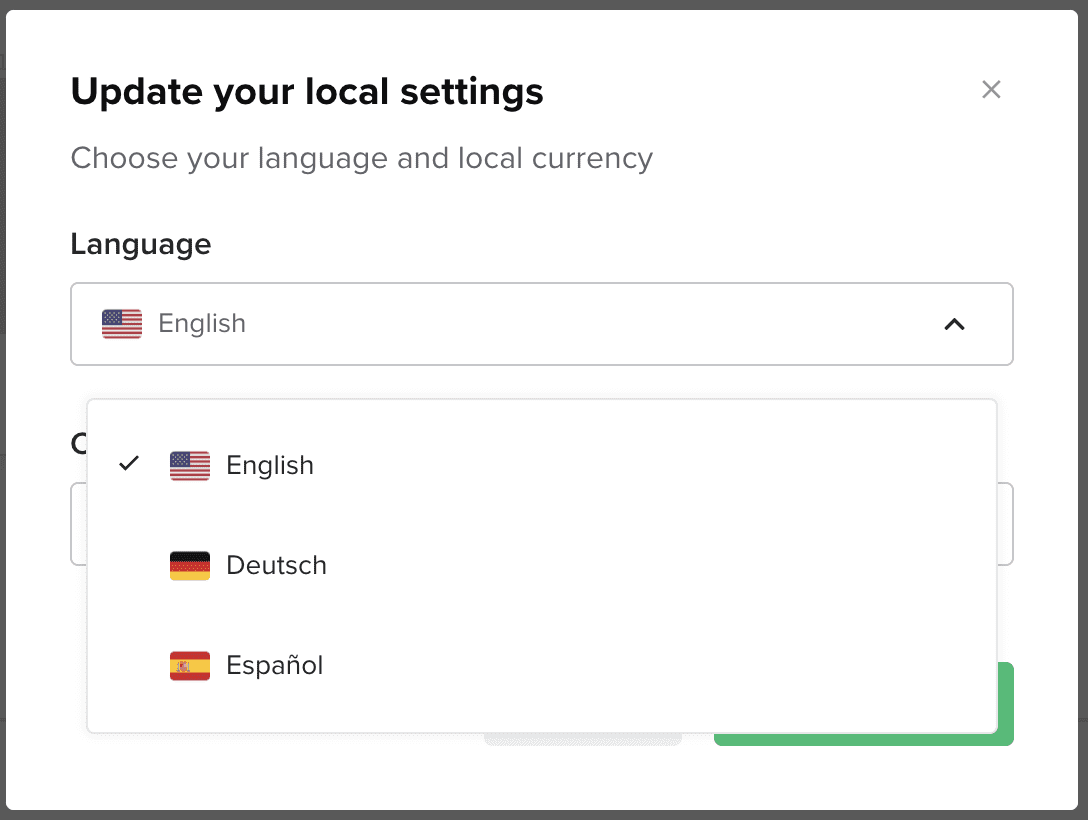Click the US flag in the Language field

[x=120, y=323]
